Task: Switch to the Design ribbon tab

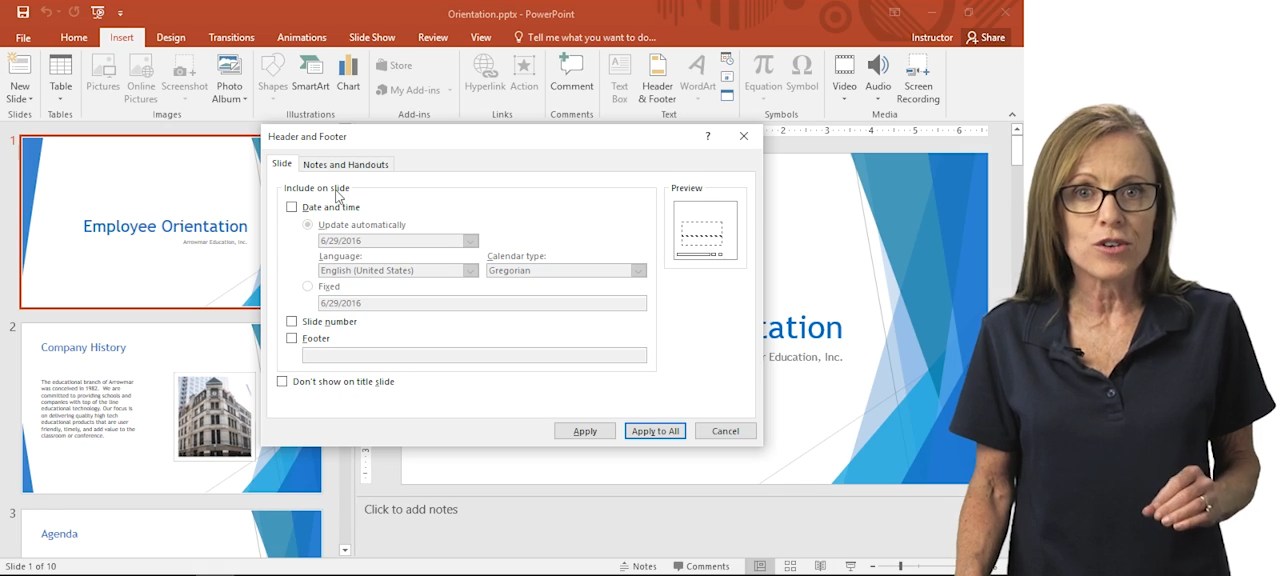Action: click(x=171, y=37)
